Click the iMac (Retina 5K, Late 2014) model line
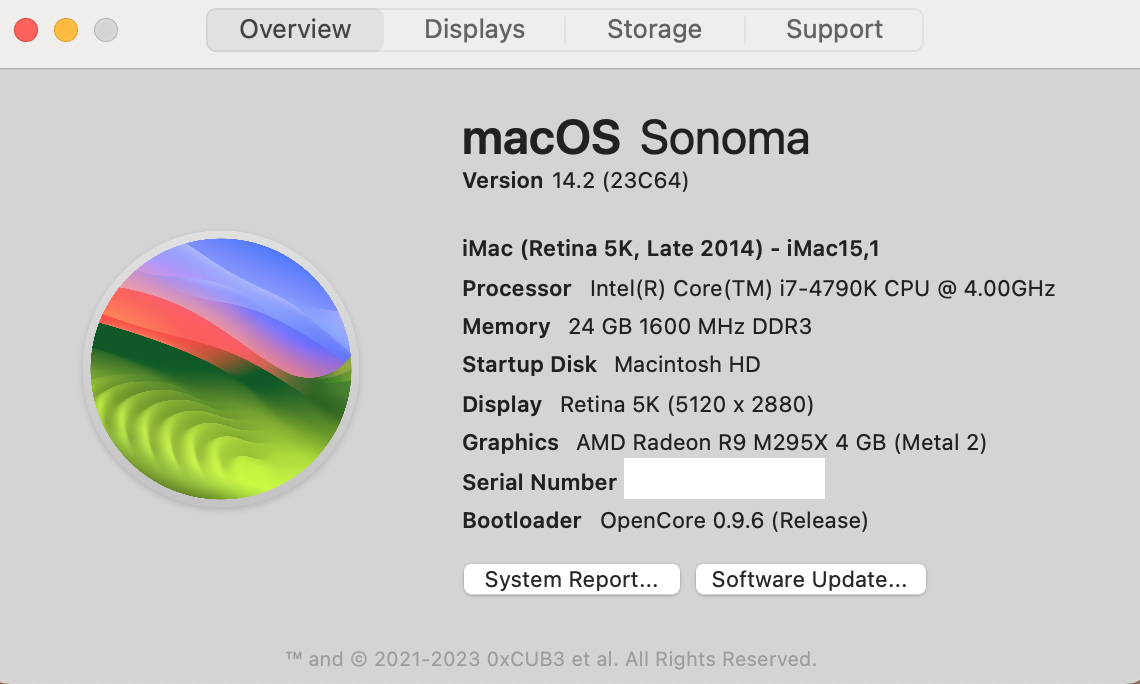The width and height of the screenshot is (1140, 684). [x=670, y=249]
